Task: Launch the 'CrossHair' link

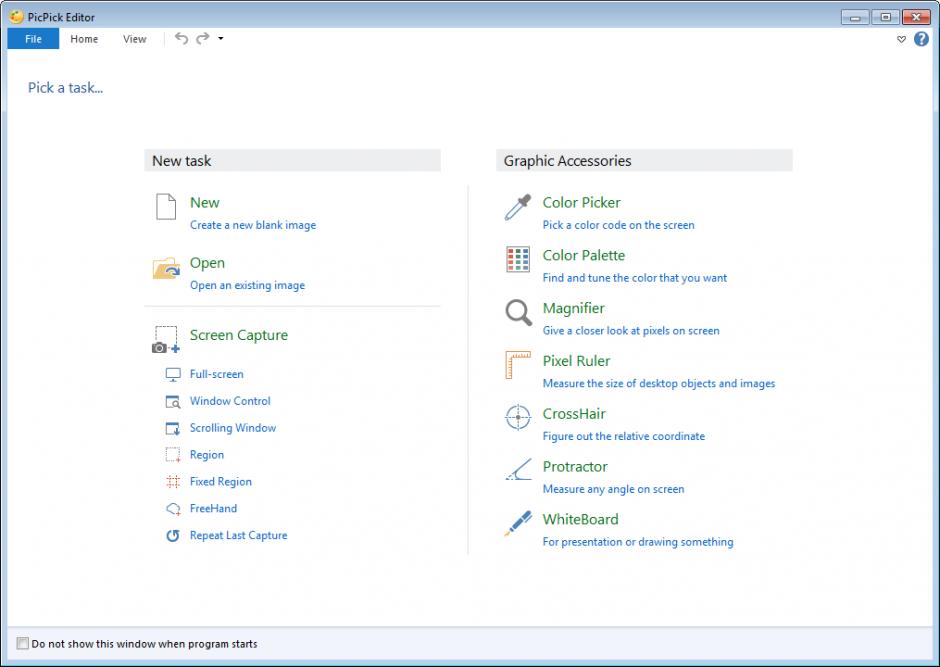Action: point(574,414)
